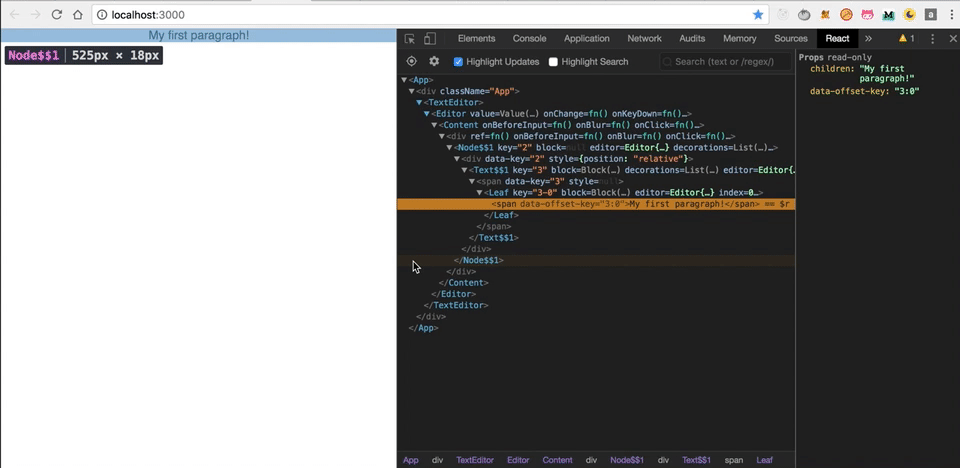Viewport: 960px width, 468px height.
Task: Switch to the Elements tab
Action: click(x=476, y=39)
